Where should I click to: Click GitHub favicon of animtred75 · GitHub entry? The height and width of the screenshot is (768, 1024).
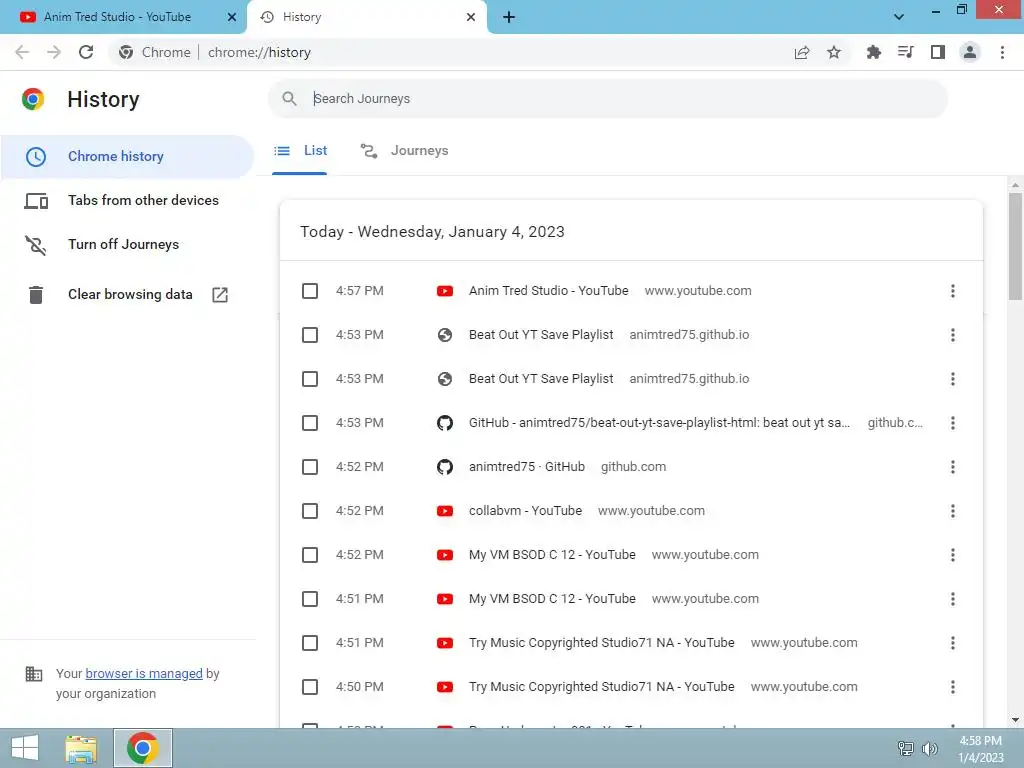445,467
